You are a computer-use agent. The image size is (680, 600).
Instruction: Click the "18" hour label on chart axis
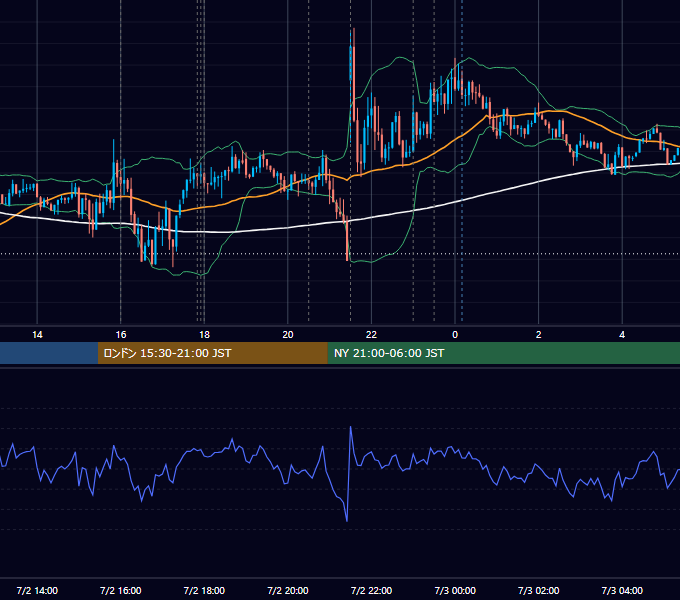(x=204, y=335)
